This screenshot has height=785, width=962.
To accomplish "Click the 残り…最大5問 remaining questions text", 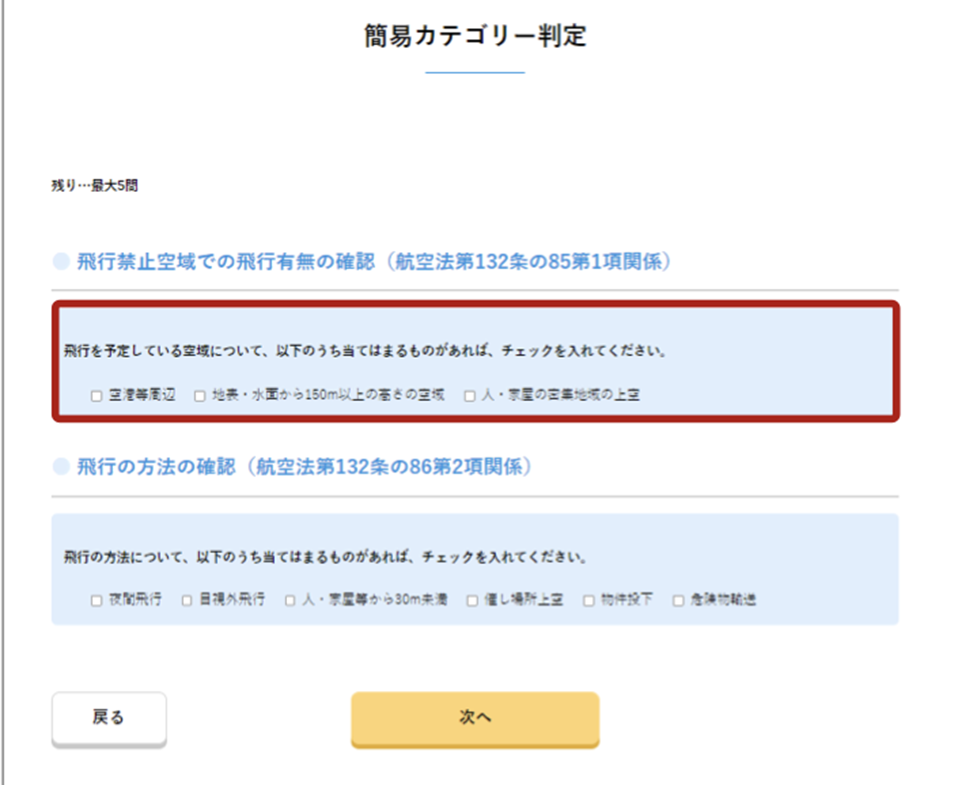I will point(94,187).
